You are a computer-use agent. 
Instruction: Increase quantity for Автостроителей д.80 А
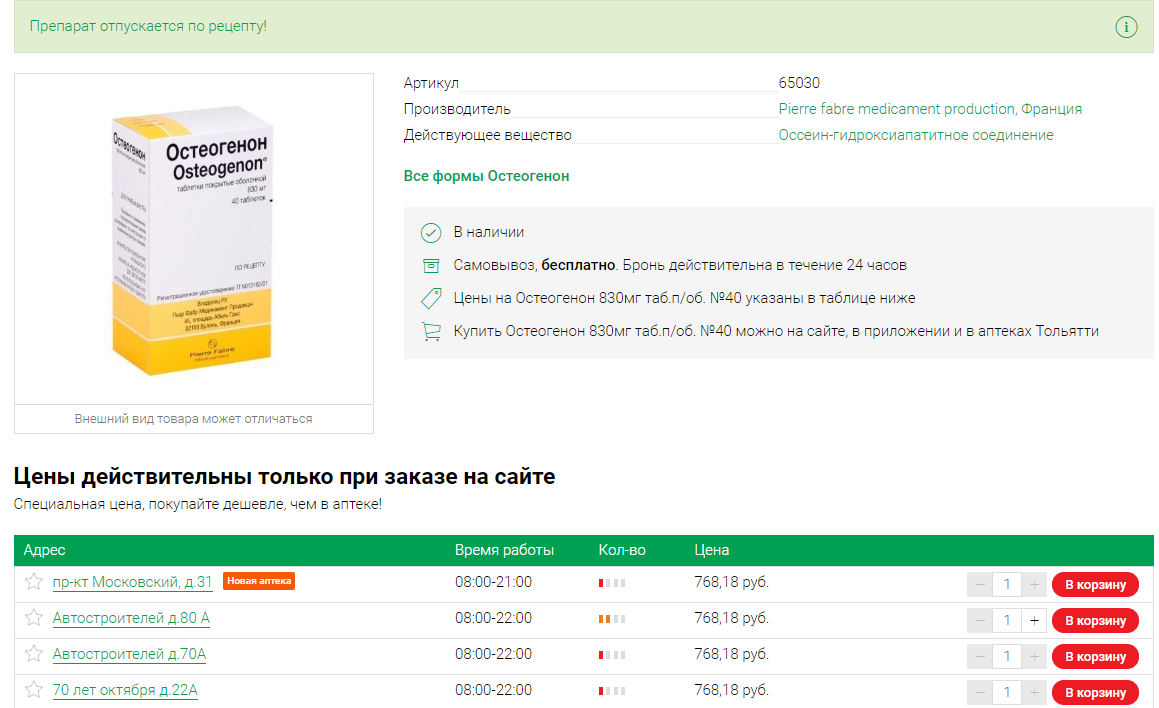point(1034,621)
